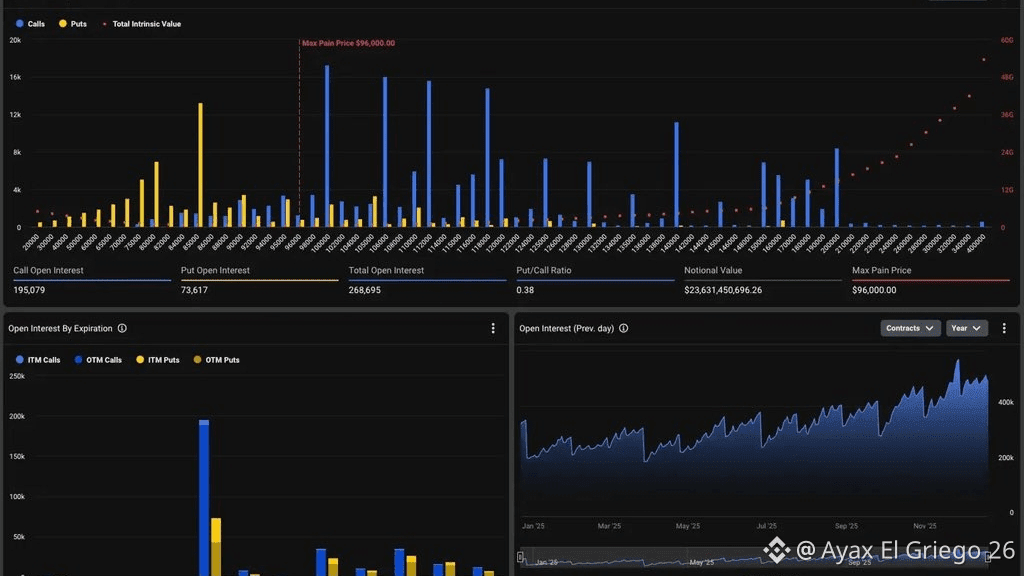Viewport: 1024px width, 576px height.
Task: Hide the Total Intrinsic Value series
Action: click(x=141, y=24)
